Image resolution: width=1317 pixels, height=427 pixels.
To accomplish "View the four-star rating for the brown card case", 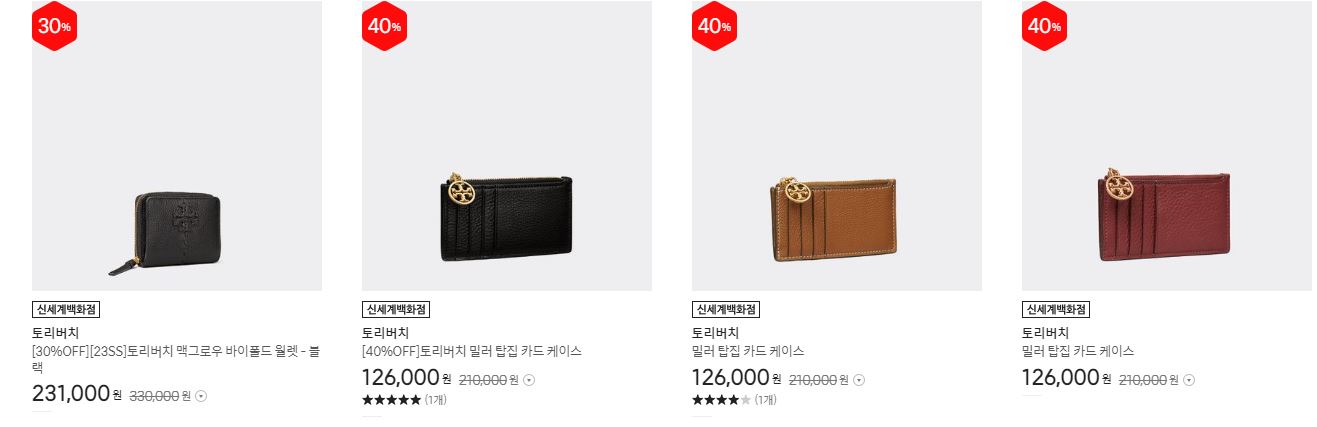I will tap(721, 400).
